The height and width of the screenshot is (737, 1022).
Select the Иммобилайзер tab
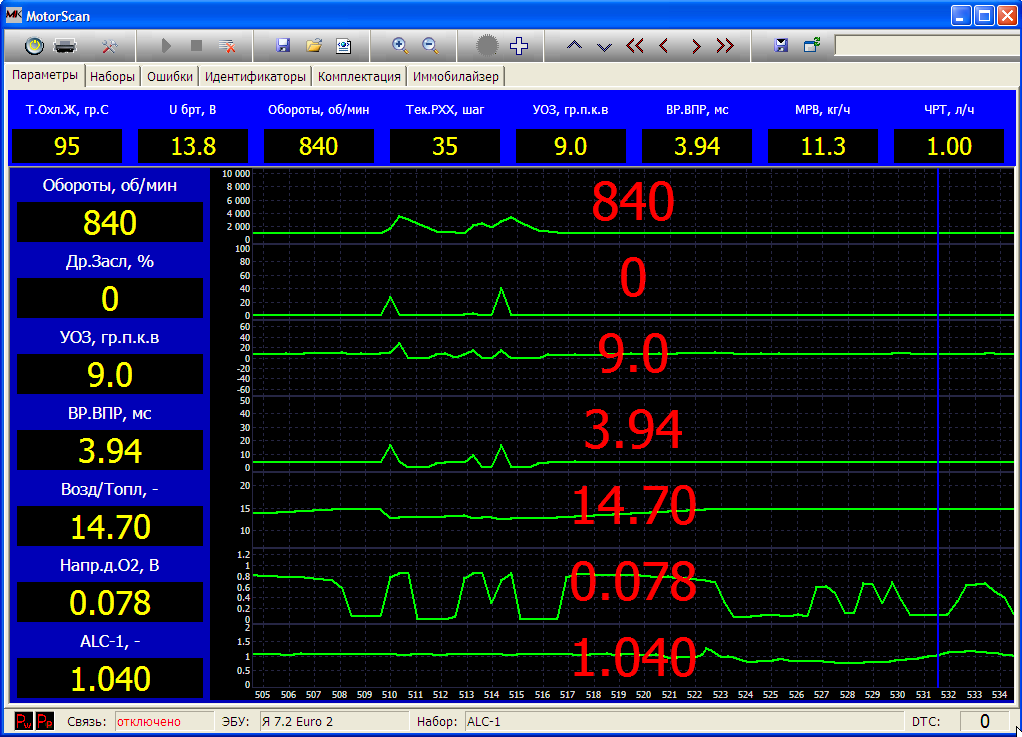click(456, 76)
